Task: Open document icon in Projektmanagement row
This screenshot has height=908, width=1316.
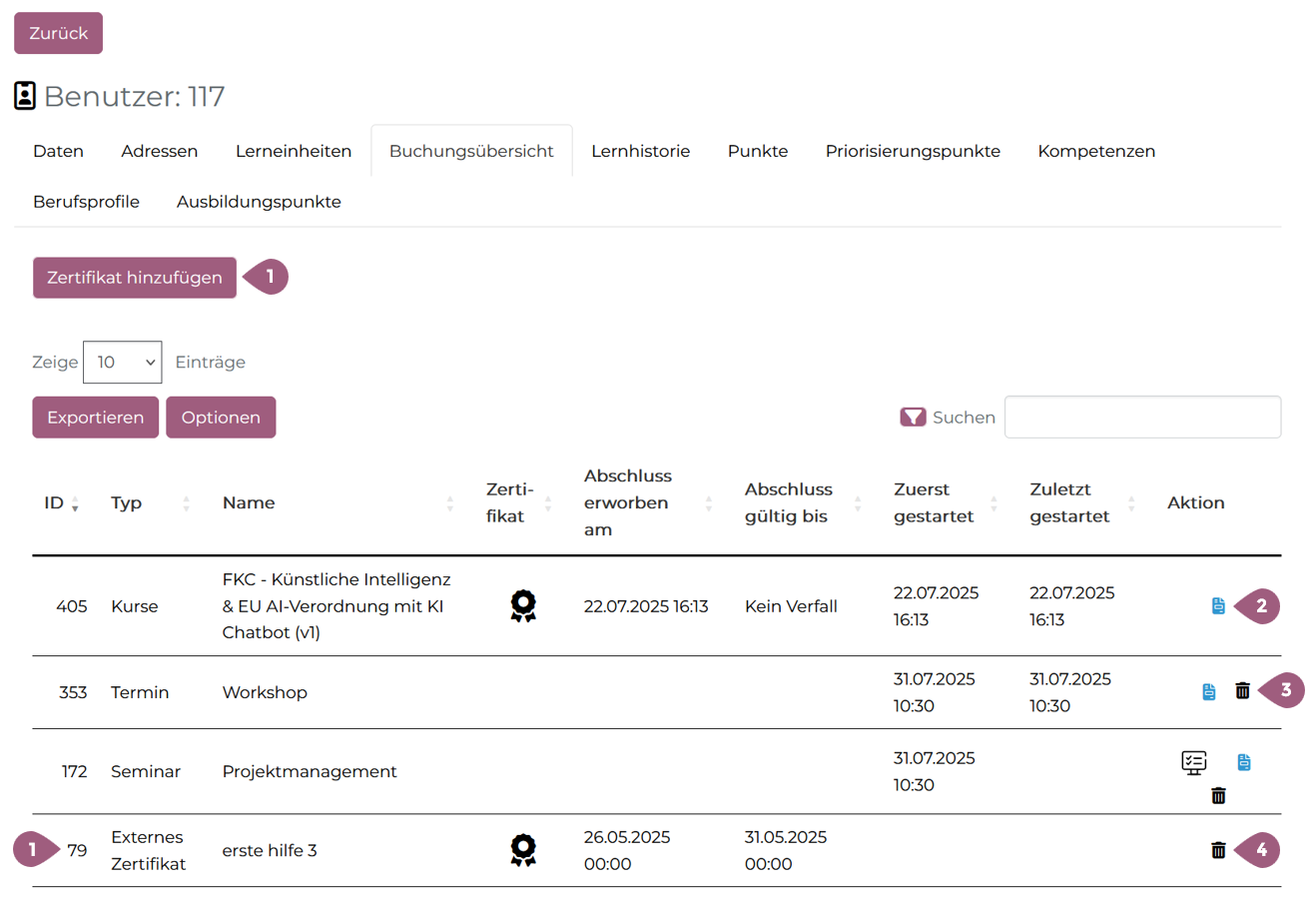Action: (1243, 762)
